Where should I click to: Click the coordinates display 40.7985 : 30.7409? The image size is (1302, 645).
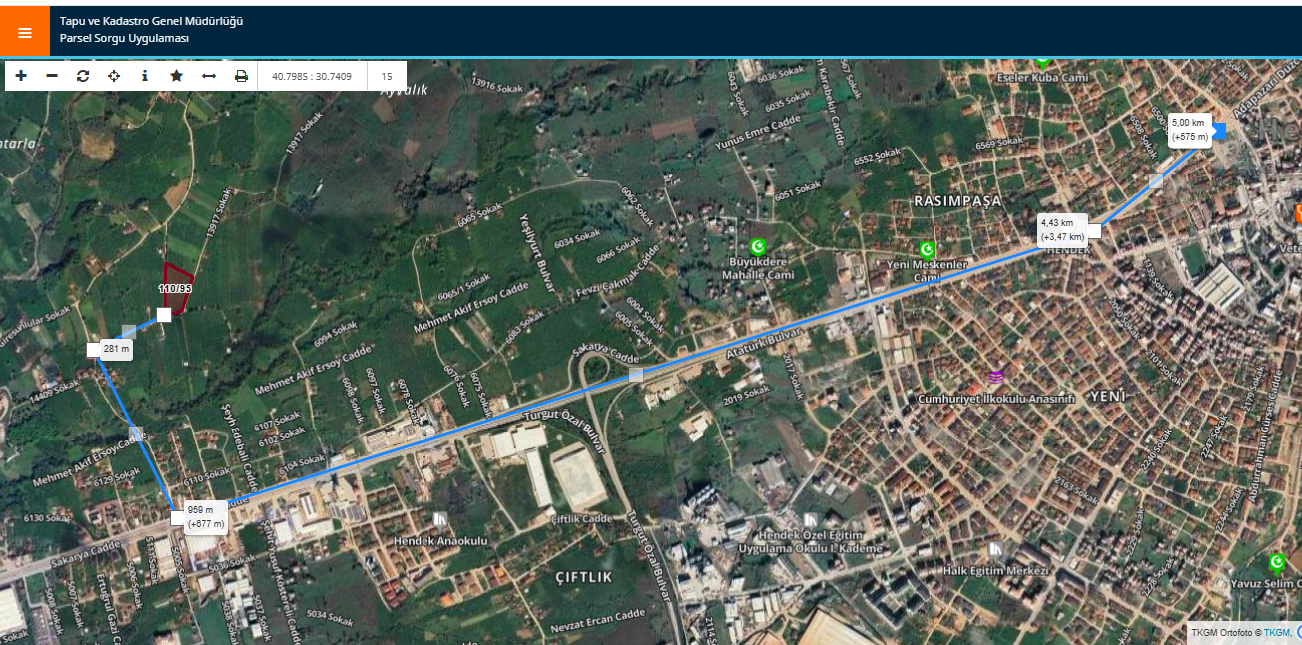[312, 76]
